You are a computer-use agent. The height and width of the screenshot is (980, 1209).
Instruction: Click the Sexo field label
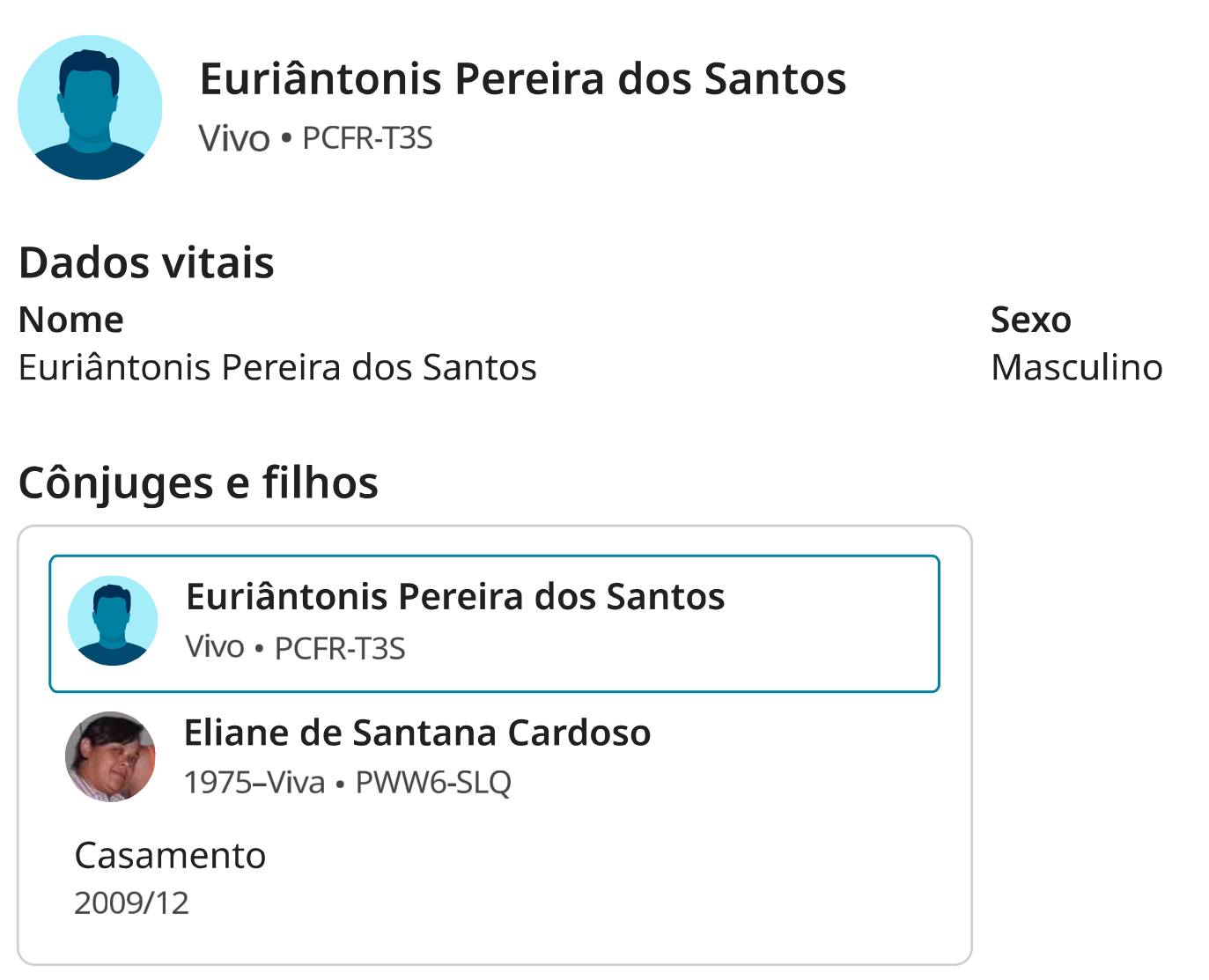(1031, 320)
